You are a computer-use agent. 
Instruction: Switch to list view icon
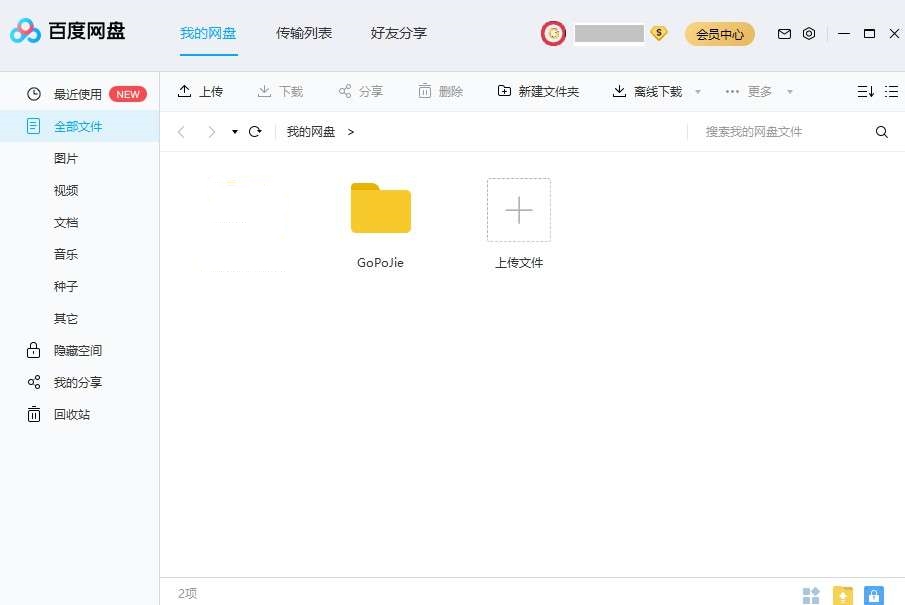(891, 91)
